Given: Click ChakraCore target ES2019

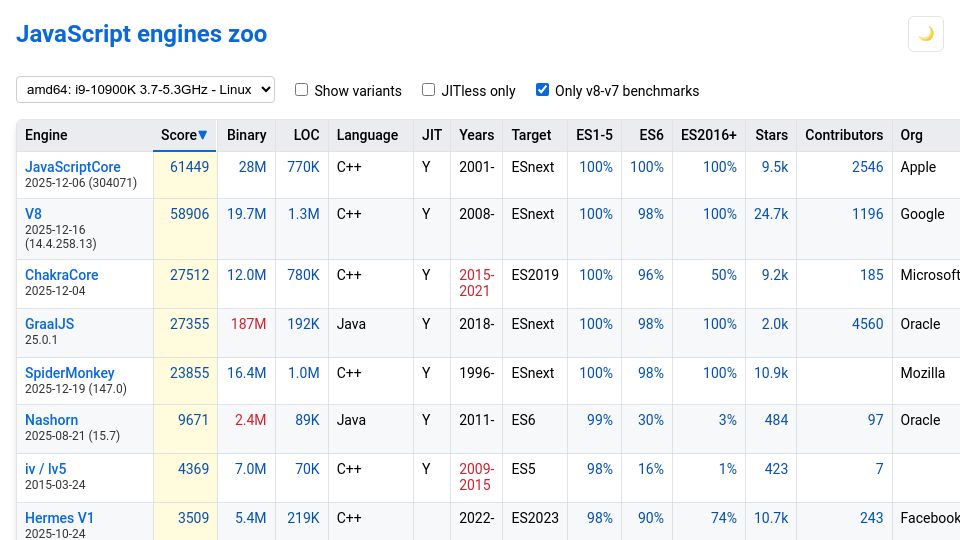Looking at the screenshot, I should [535, 276].
